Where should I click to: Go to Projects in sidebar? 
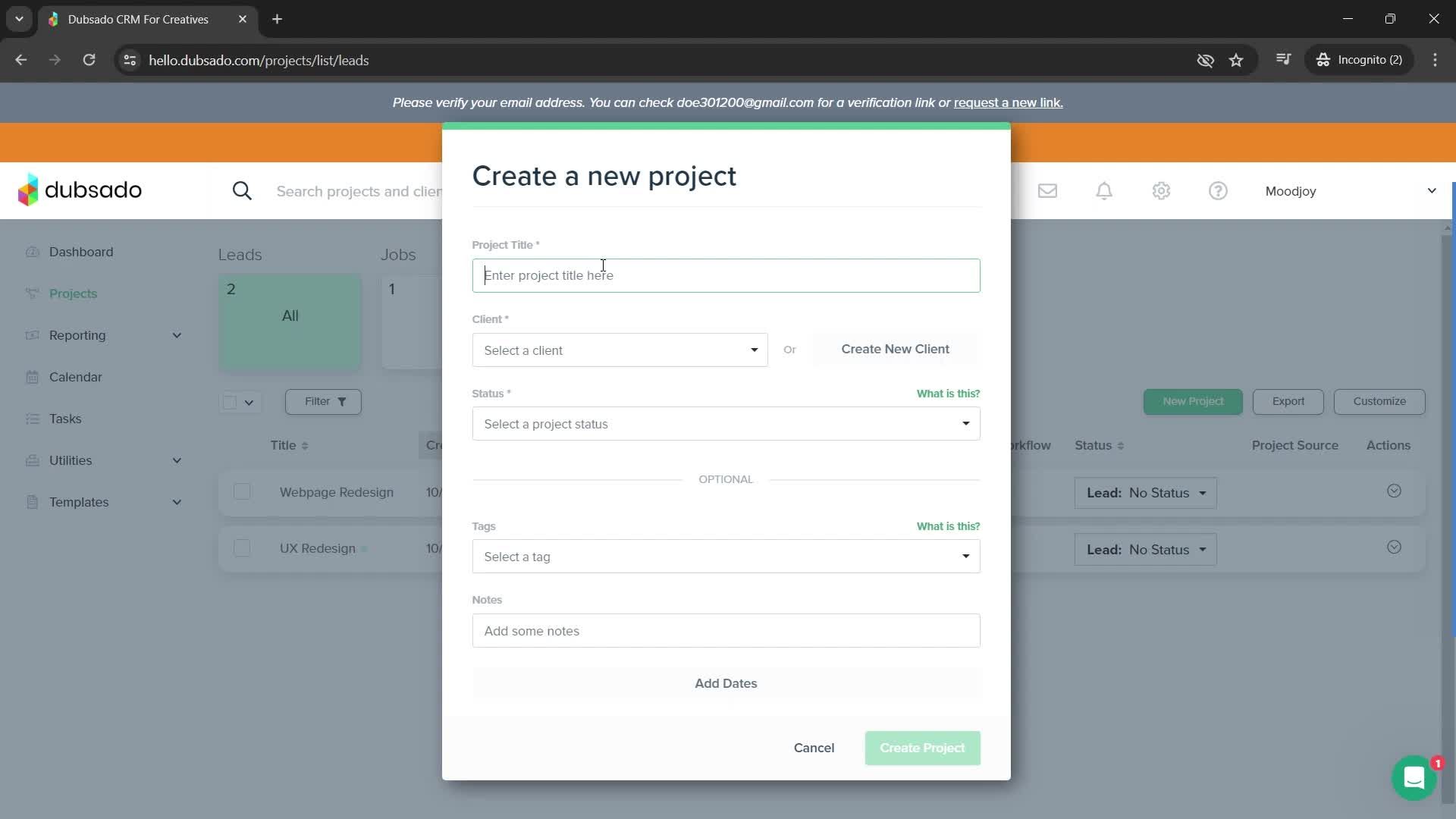73,293
